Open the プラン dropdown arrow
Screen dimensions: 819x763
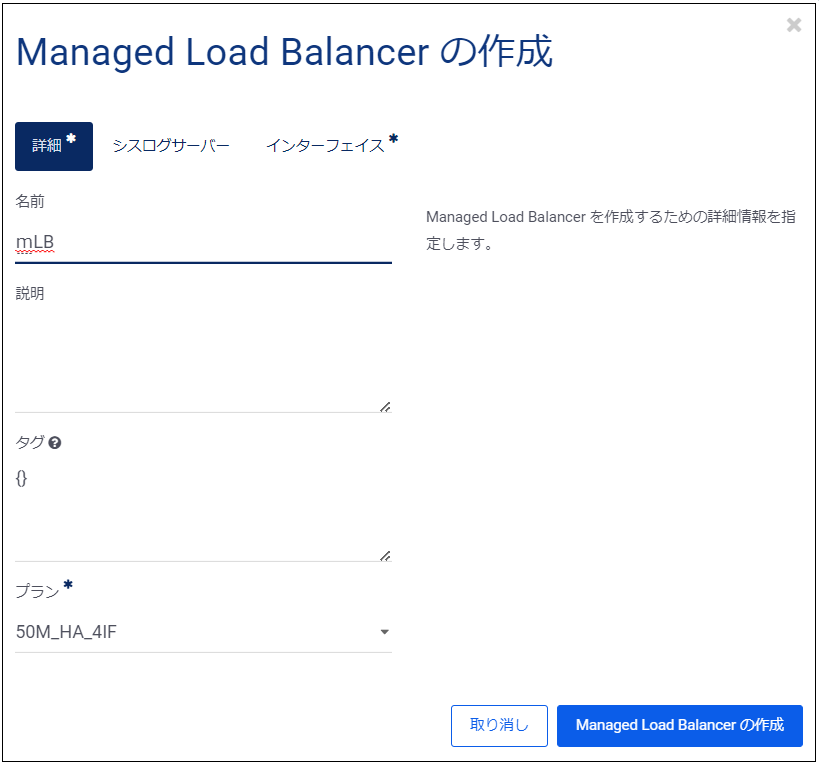pos(384,632)
